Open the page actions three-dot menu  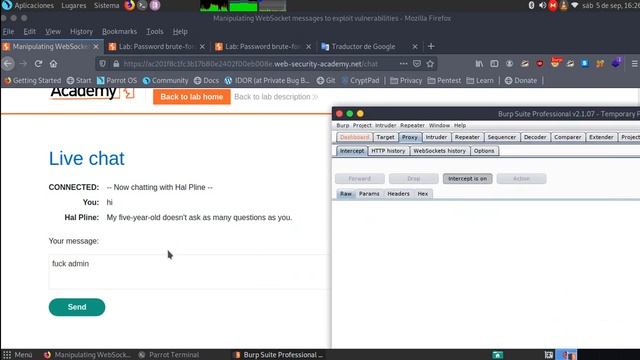tap(403, 64)
